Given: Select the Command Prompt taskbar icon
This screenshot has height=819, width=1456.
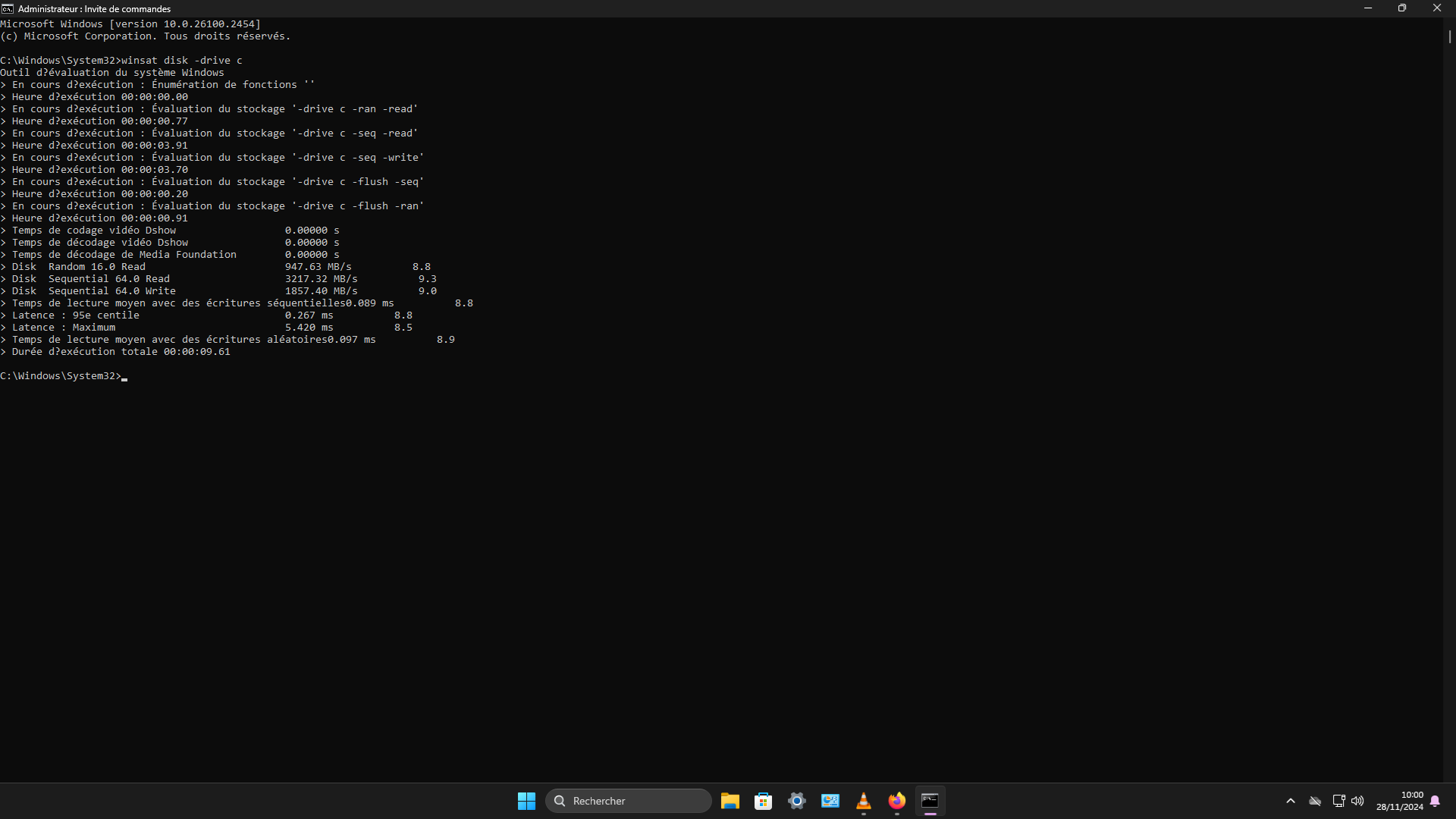Looking at the screenshot, I should [x=930, y=801].
